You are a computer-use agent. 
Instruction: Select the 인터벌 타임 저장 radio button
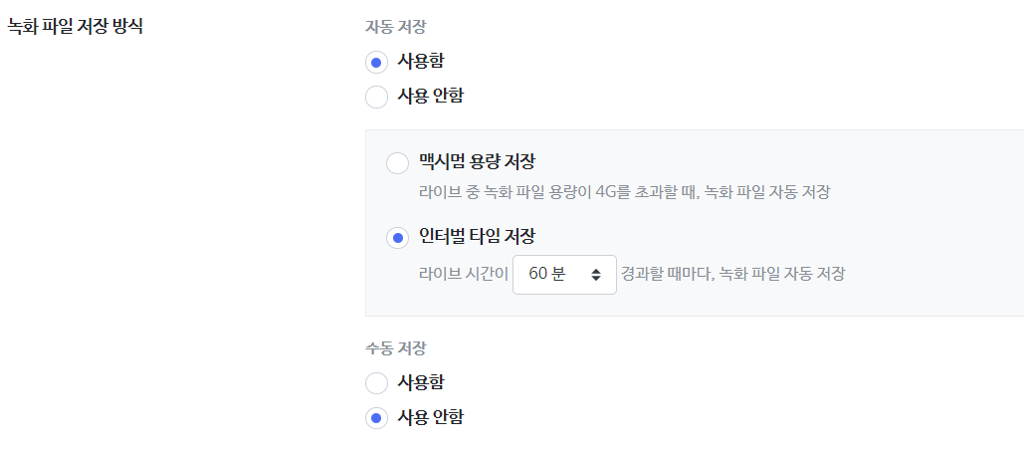[397, 238]
